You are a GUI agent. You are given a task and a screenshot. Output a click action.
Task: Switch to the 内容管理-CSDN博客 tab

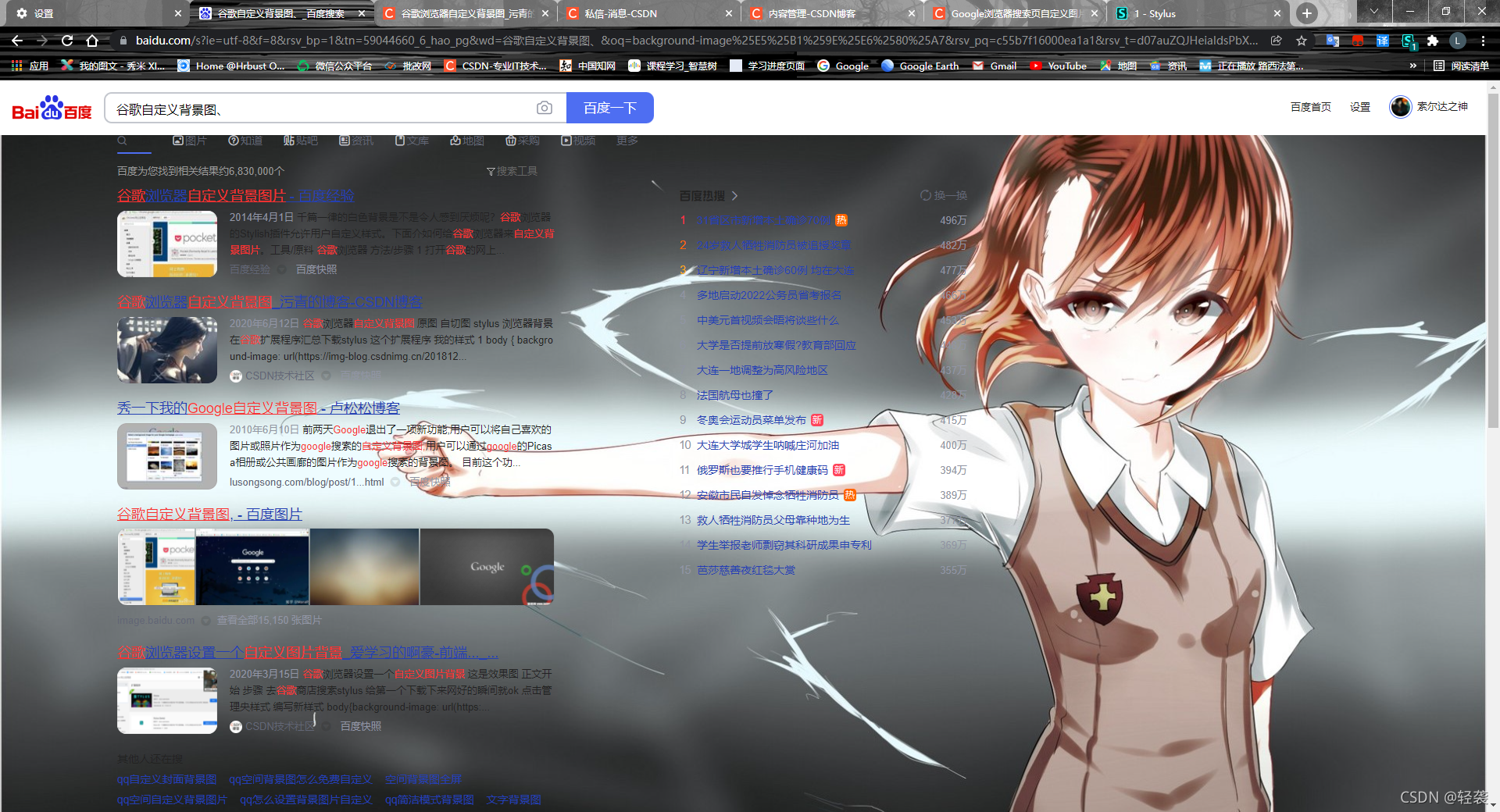833,13
